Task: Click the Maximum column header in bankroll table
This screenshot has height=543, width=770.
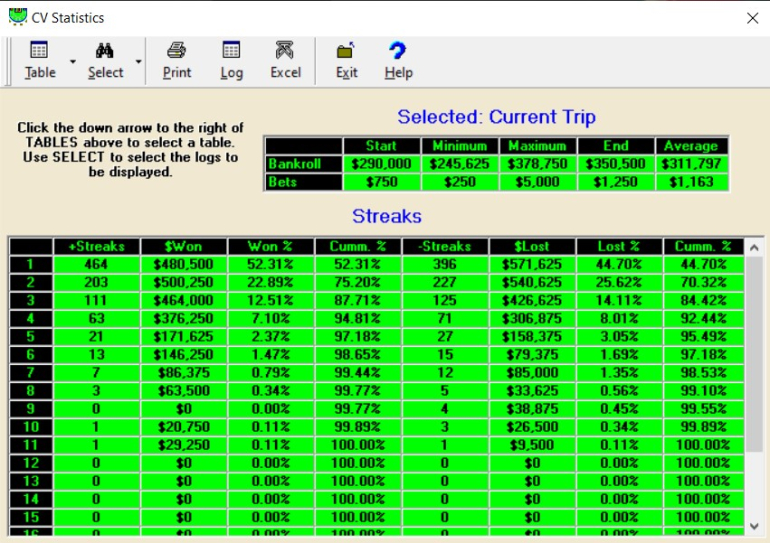Action: 537,146
